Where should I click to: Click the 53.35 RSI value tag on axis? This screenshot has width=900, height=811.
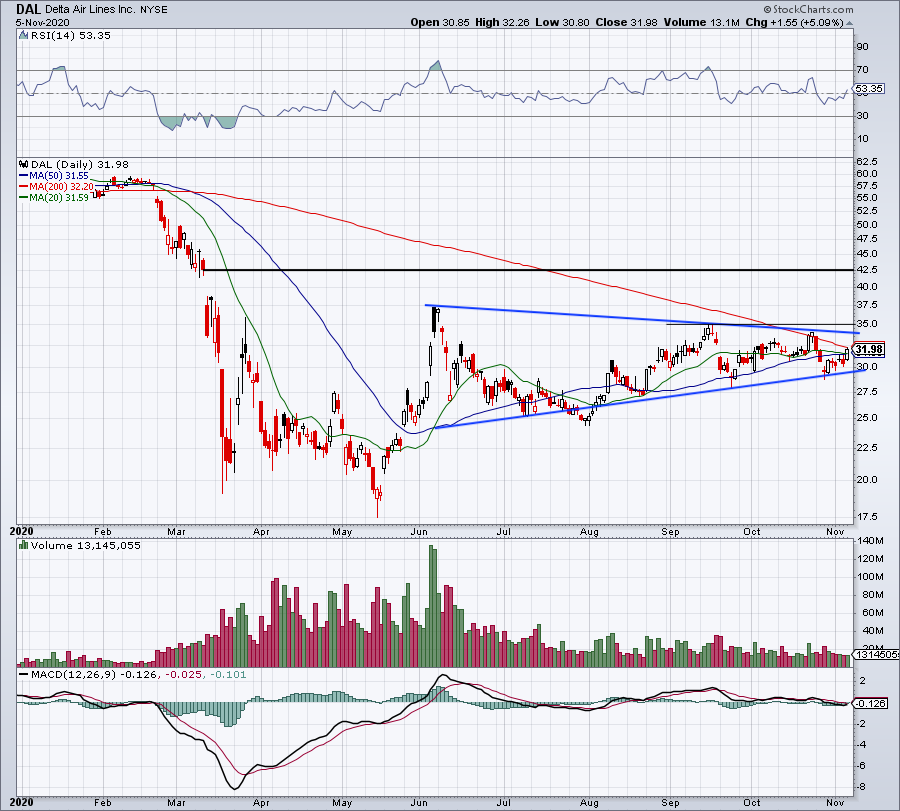[869, 88]
